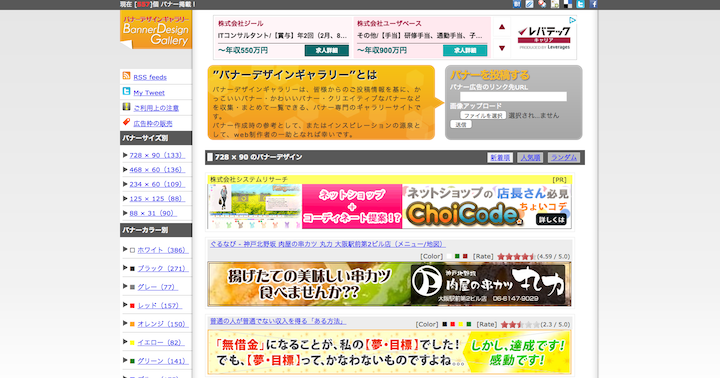Click the バナーカラー別 sidebar heading

click(156, 230)
